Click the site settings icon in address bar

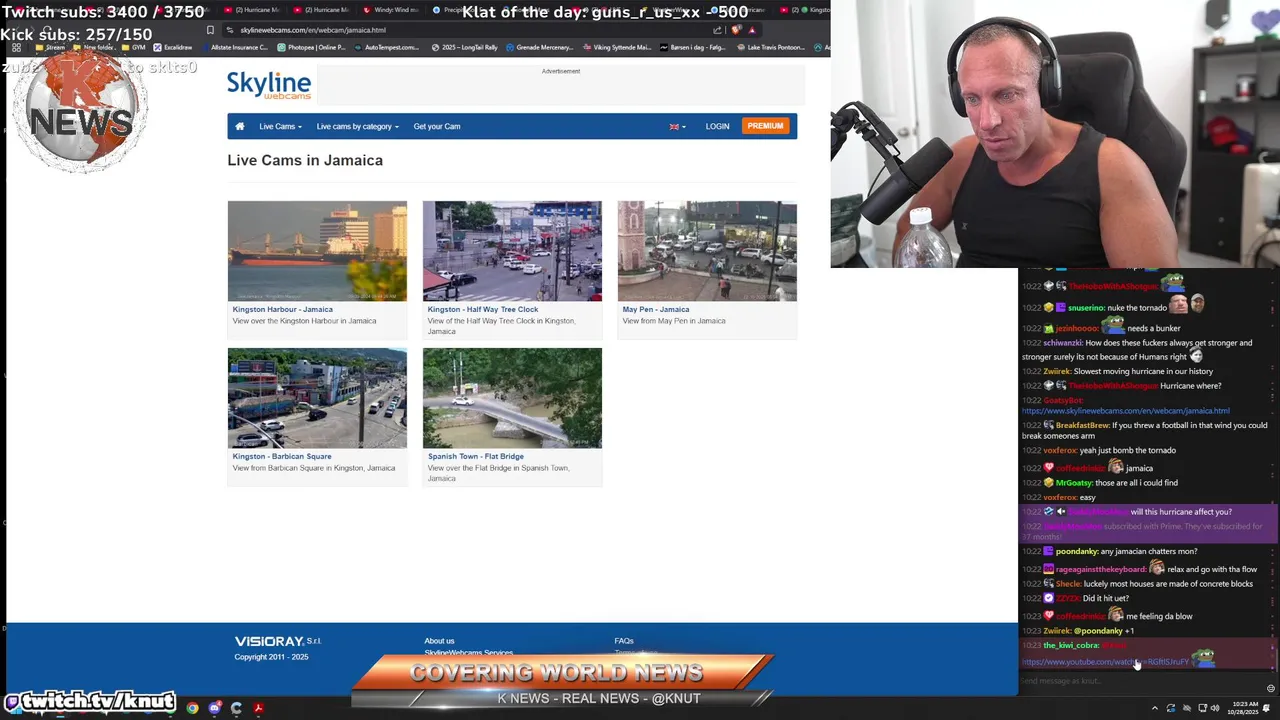pyautogui.click(x=229, y=30)
